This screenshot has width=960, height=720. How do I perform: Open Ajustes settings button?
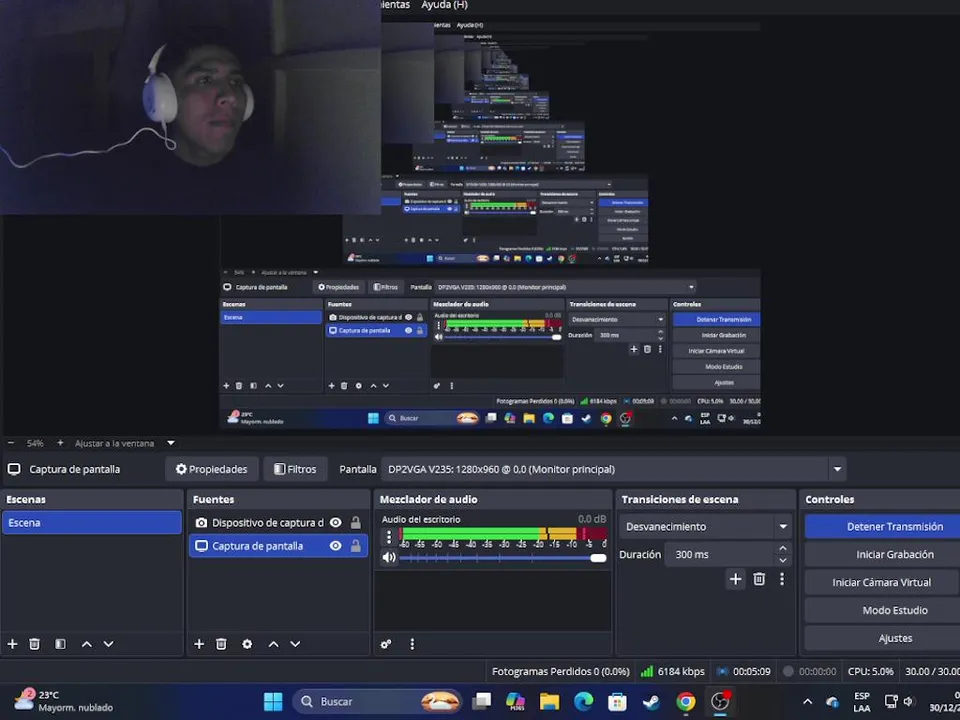(882, 639)
